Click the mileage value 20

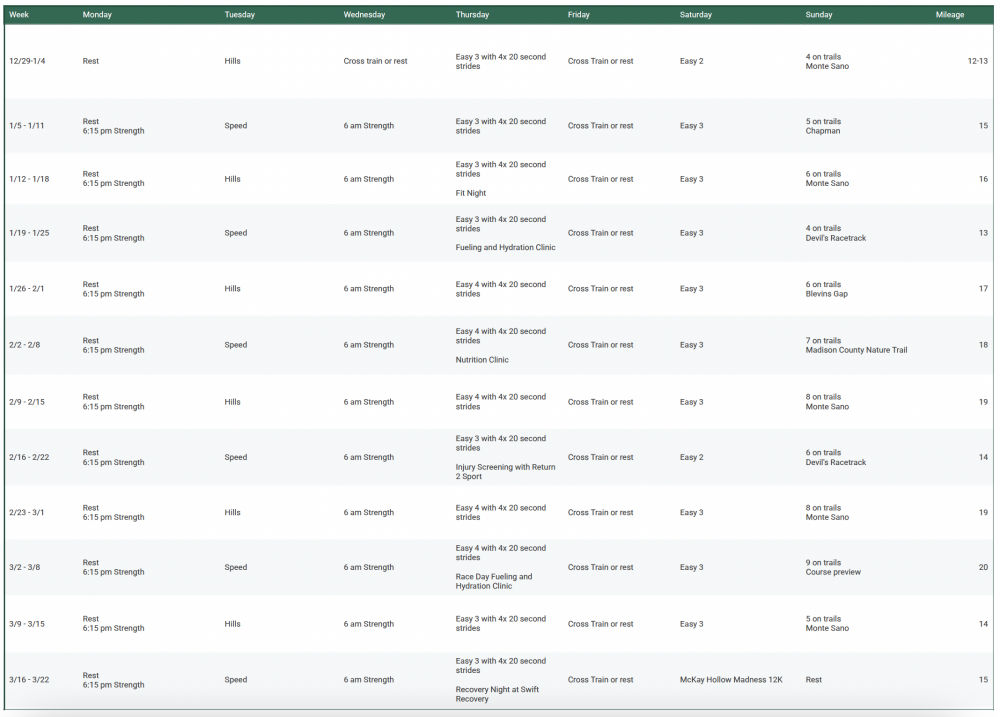pyautogui.click(x=983, y=568)
